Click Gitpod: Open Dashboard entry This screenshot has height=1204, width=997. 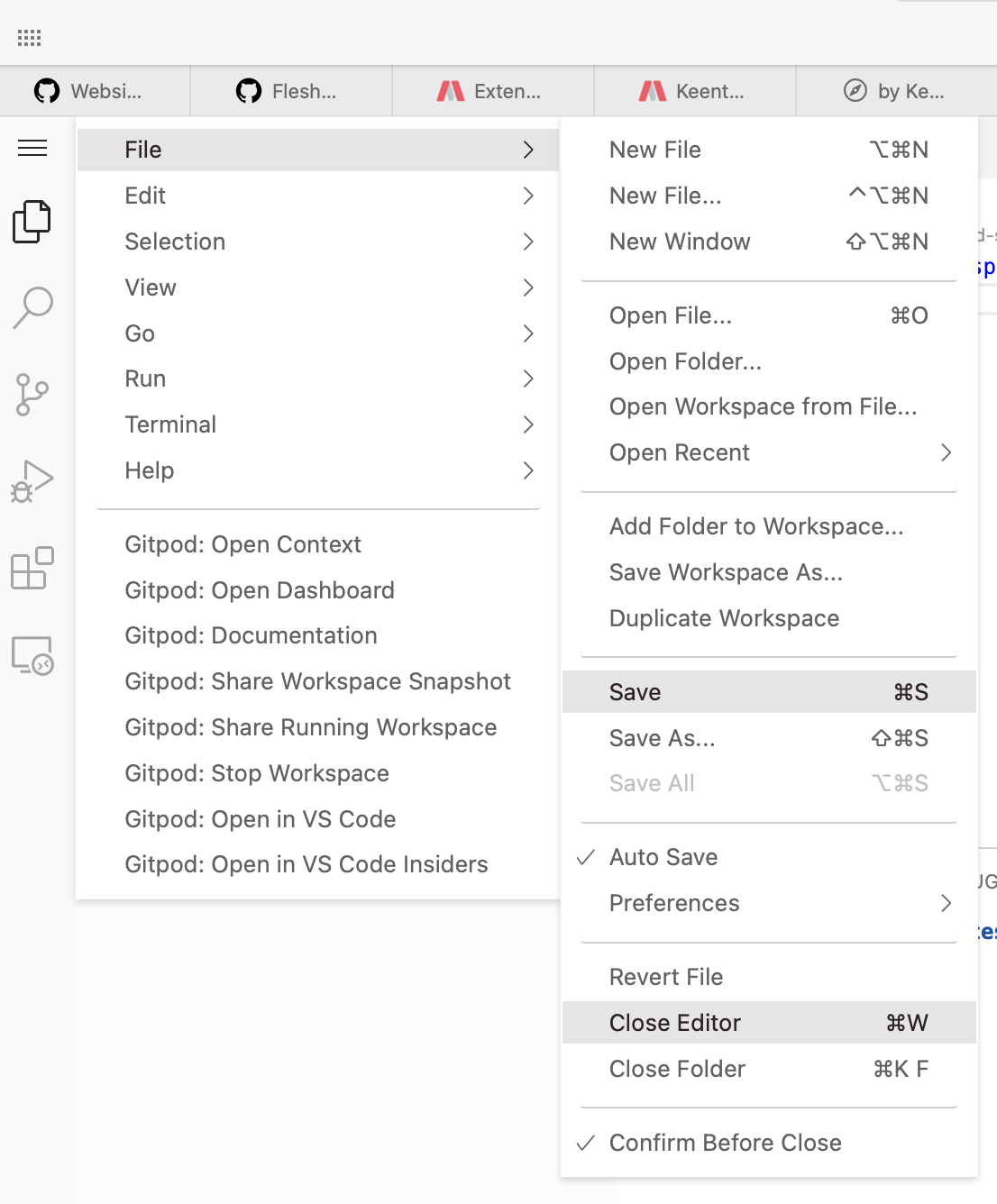pyautogui.click(x=260, y=590)
